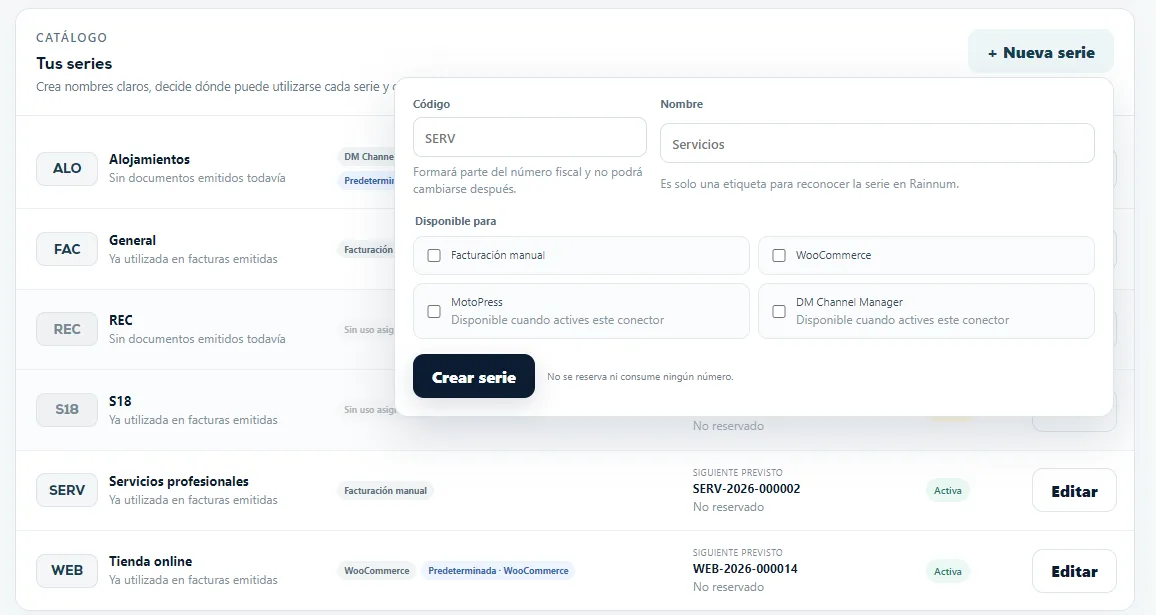Click Activa status badge for WEB series
1156x615 pixels.
pos(947,571)
